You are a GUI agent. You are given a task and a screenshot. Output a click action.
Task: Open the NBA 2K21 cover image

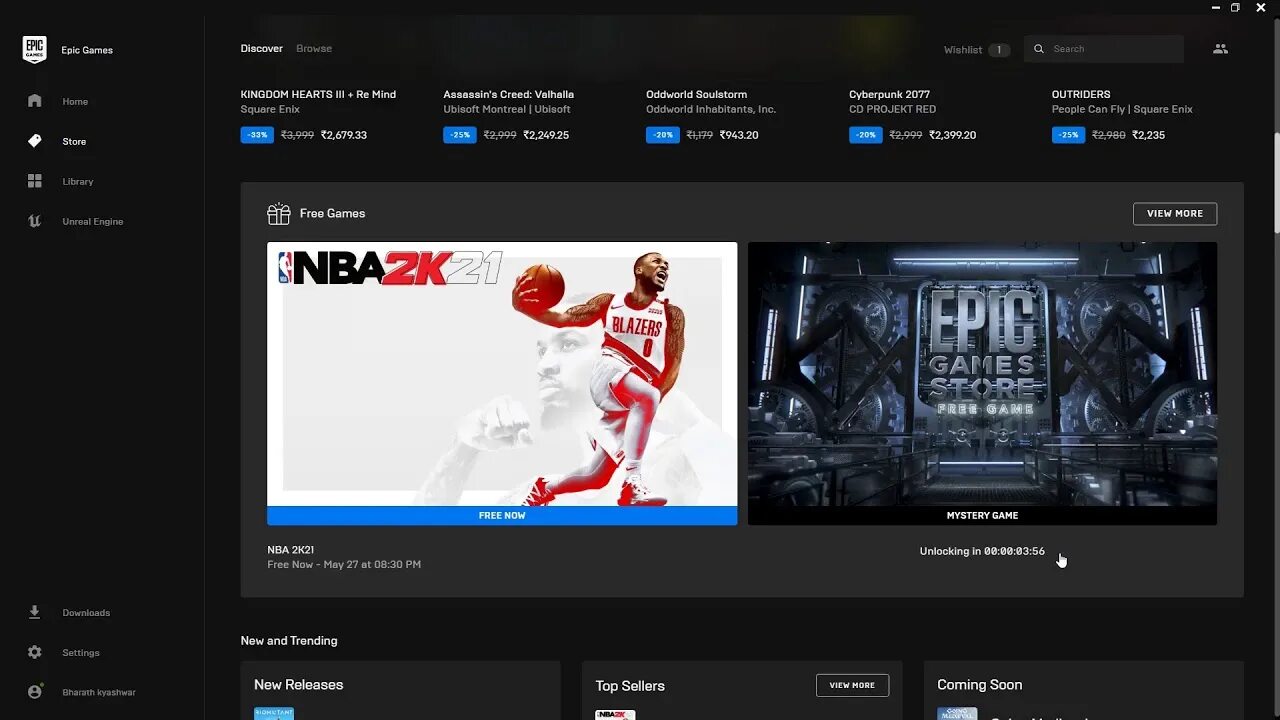[x=502, y=374]
